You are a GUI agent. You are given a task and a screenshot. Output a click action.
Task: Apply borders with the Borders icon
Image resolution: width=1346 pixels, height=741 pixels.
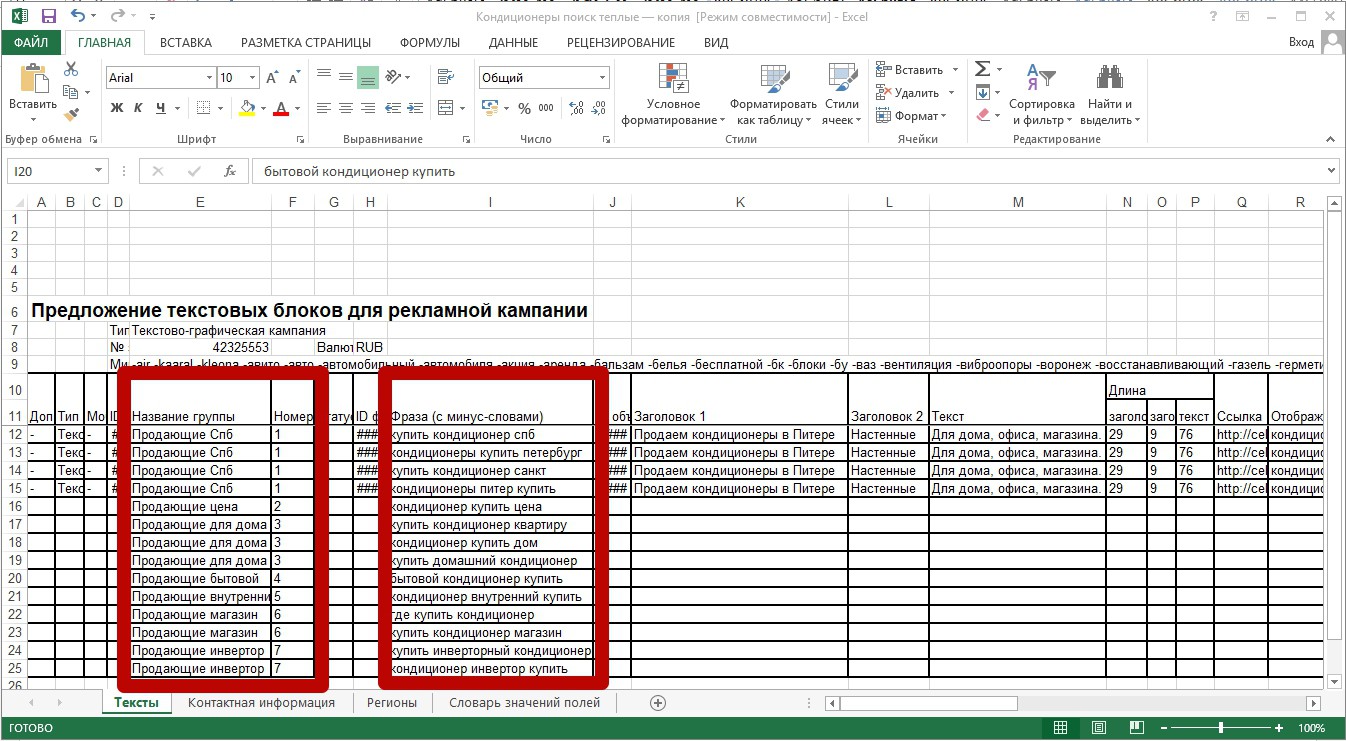203,108
